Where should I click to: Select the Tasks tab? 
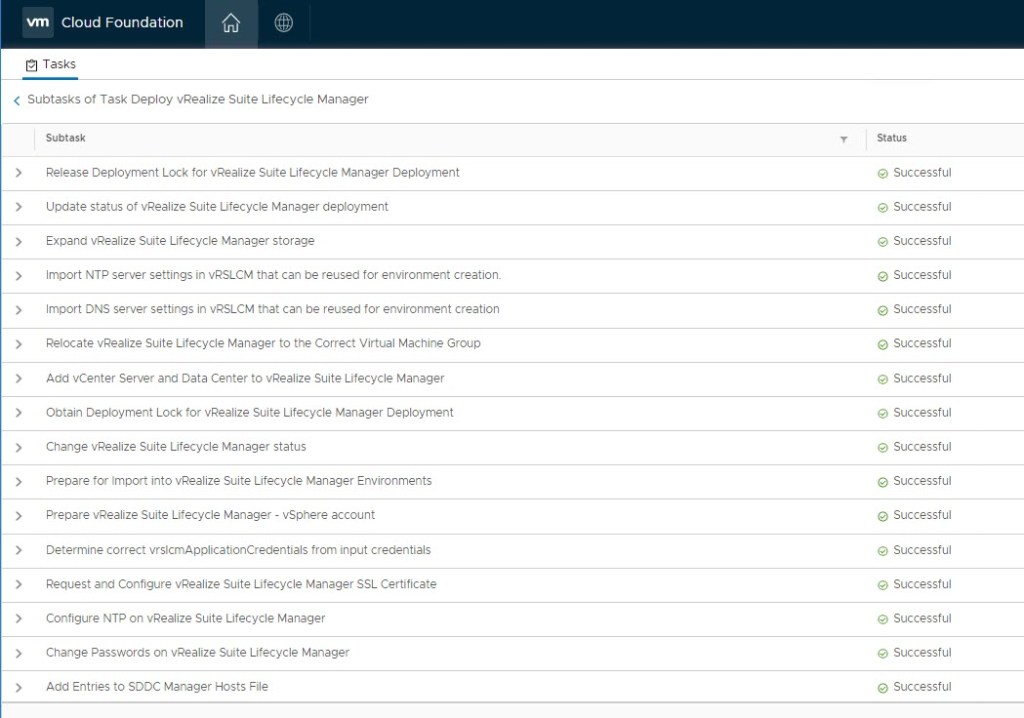pos(51,64)
